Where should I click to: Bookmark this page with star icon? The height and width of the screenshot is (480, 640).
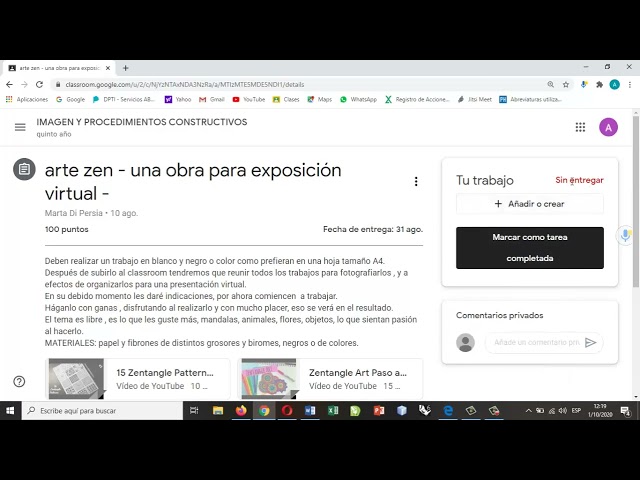coord(566,84)
